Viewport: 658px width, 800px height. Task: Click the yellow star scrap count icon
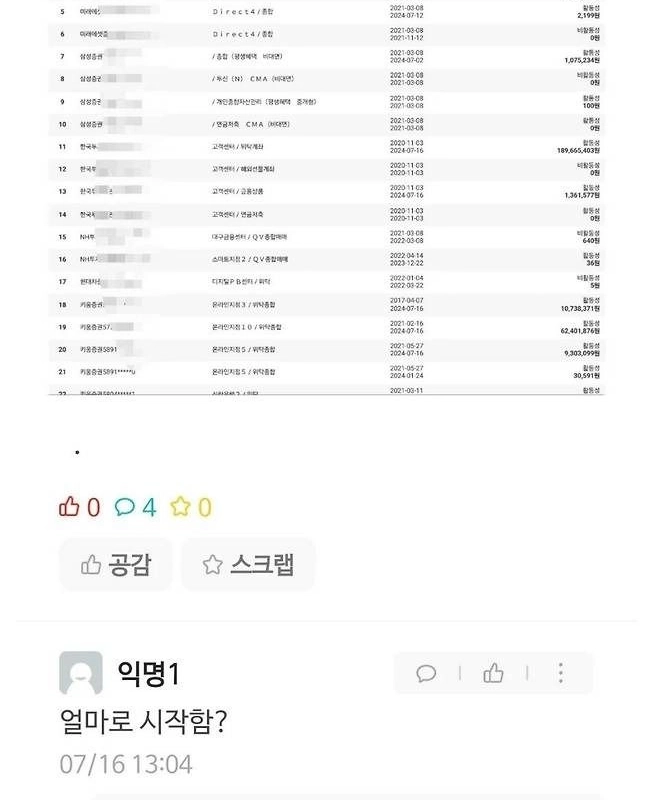(x=179, y=507)
